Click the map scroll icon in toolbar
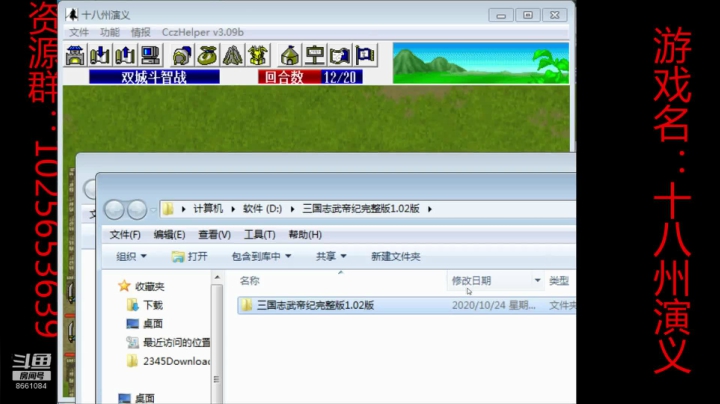The image size is (720, 404). [340, 55]
